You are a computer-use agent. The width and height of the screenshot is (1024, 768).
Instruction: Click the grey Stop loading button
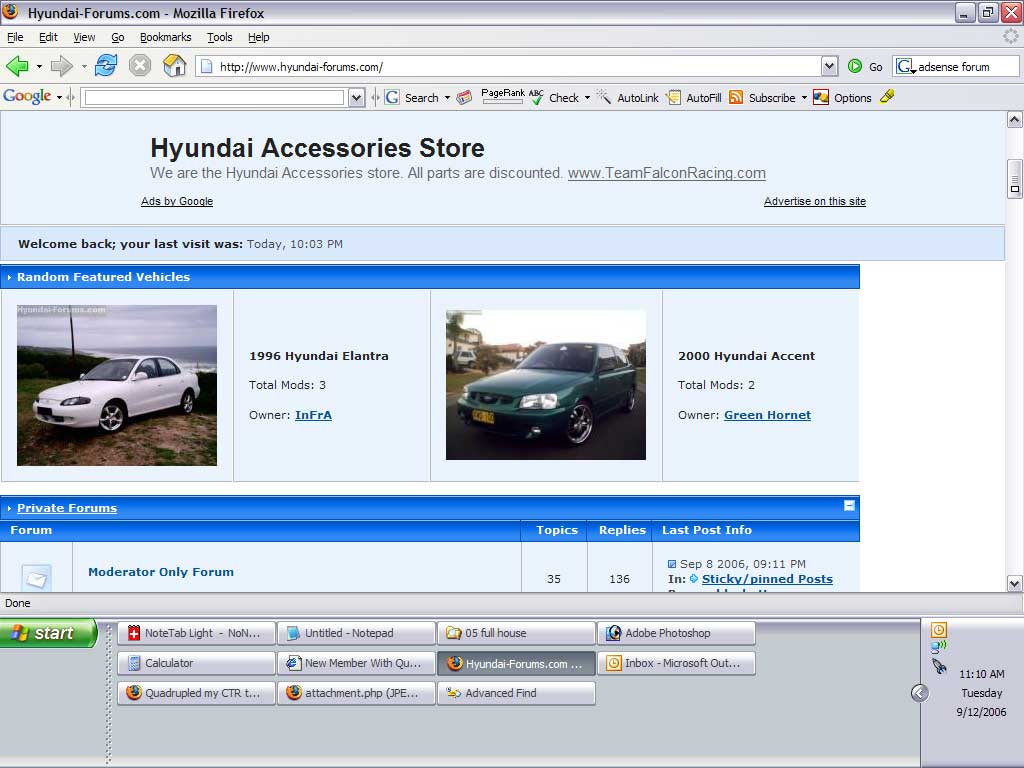(140, 65)
